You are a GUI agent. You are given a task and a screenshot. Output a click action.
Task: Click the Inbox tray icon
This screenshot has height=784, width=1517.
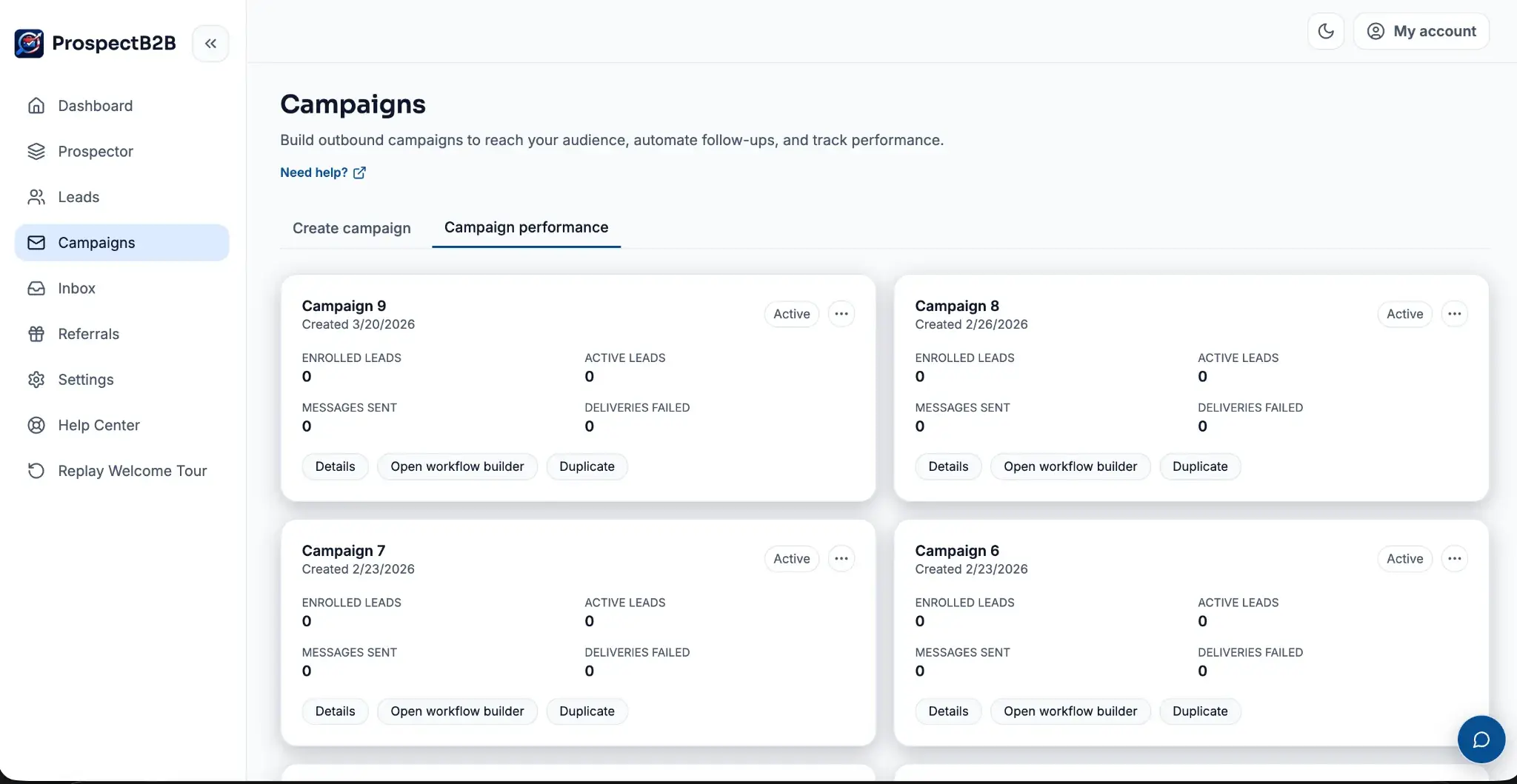point(36,289)
